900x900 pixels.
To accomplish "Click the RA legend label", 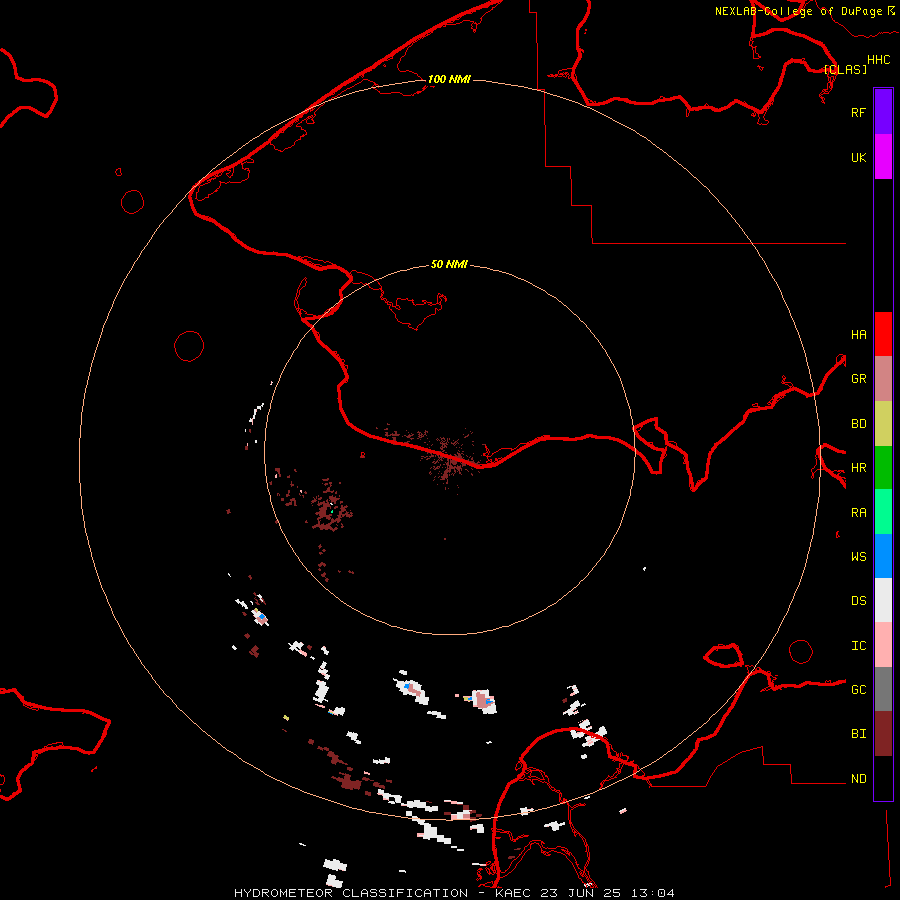I will click(858, 513).
